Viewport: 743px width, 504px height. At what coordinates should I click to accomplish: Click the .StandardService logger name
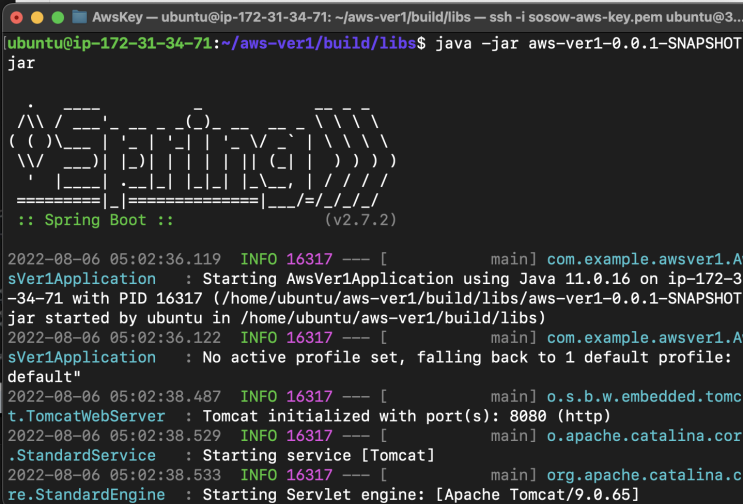tap(82, 456)
